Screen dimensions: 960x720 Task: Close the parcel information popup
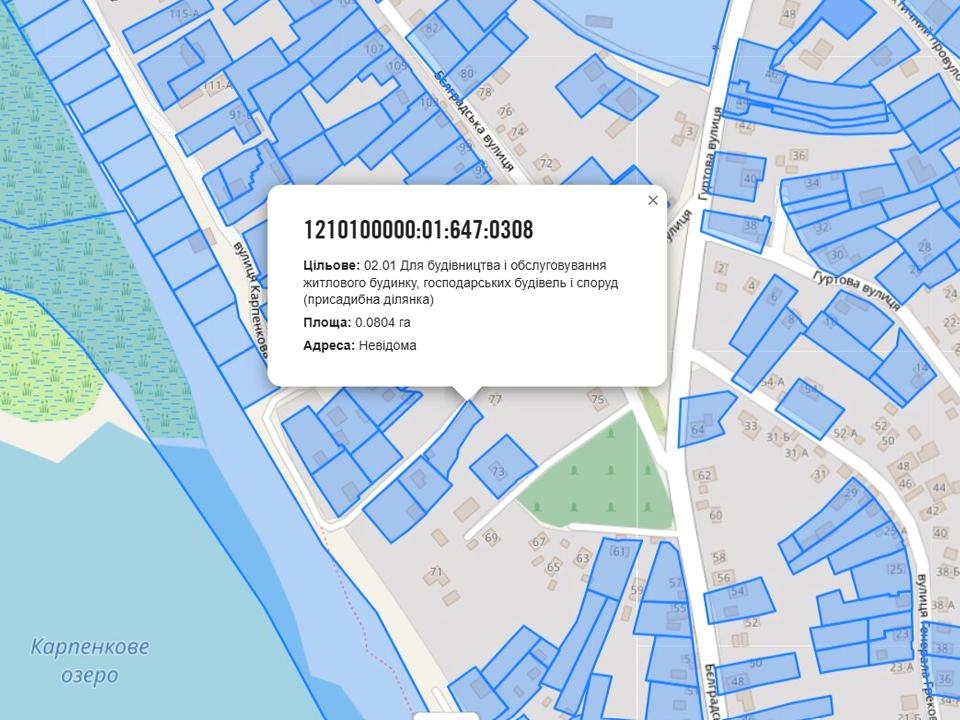(x=653, y=200)
